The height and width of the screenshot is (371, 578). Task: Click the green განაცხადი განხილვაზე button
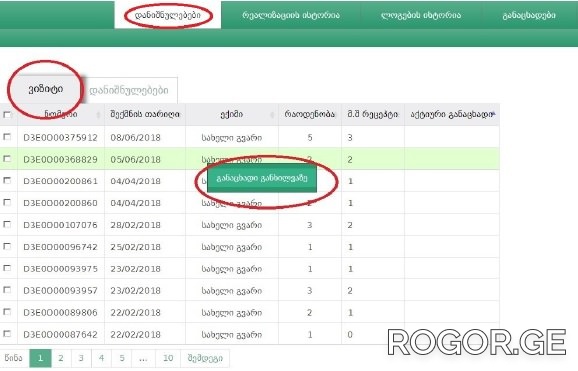(262, 178)
